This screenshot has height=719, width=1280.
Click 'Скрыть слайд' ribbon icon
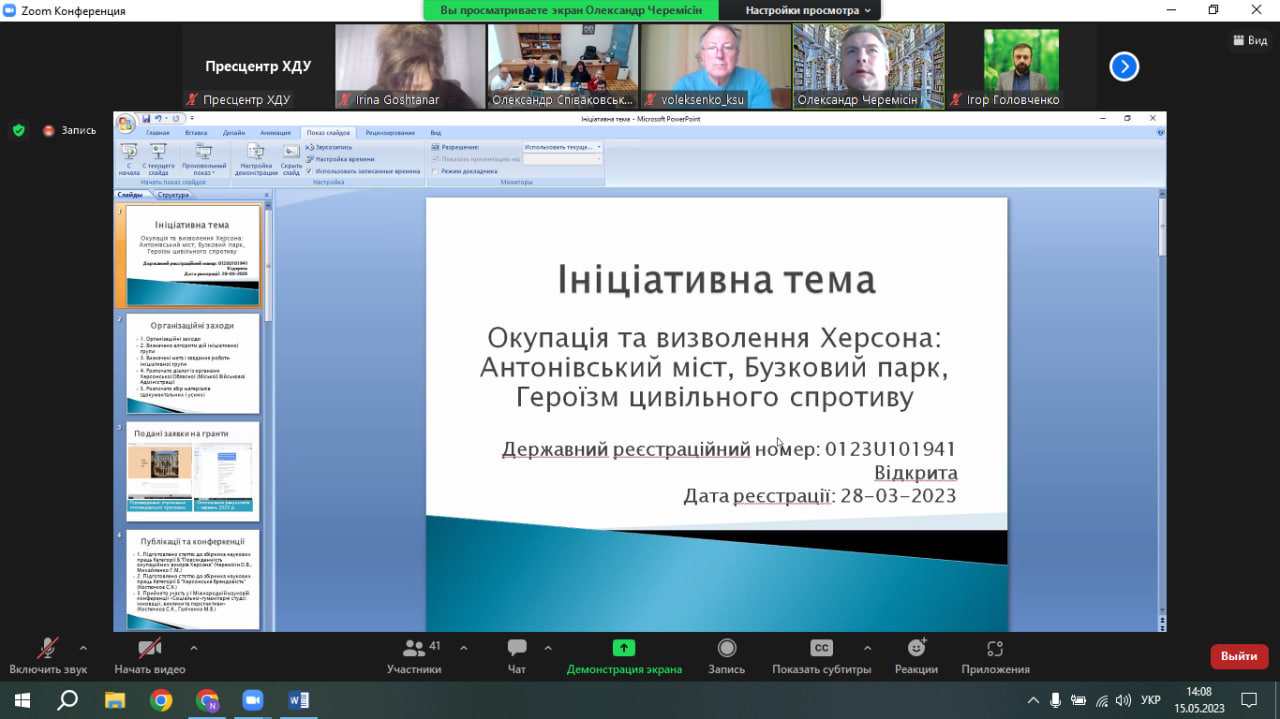(x=291, y=159)
